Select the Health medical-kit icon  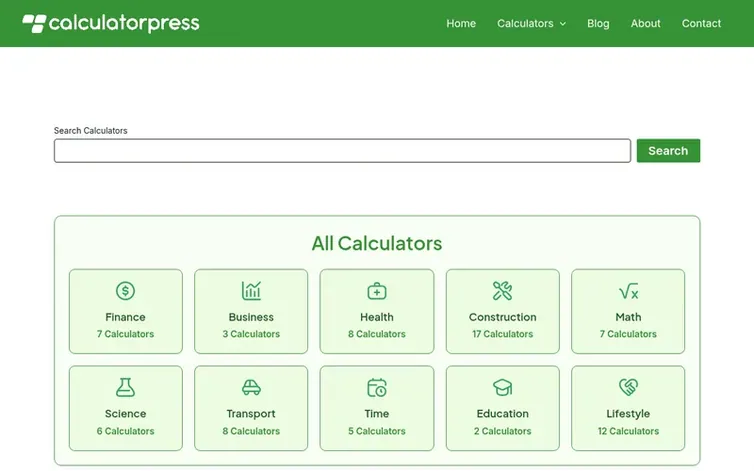[377, 291]
